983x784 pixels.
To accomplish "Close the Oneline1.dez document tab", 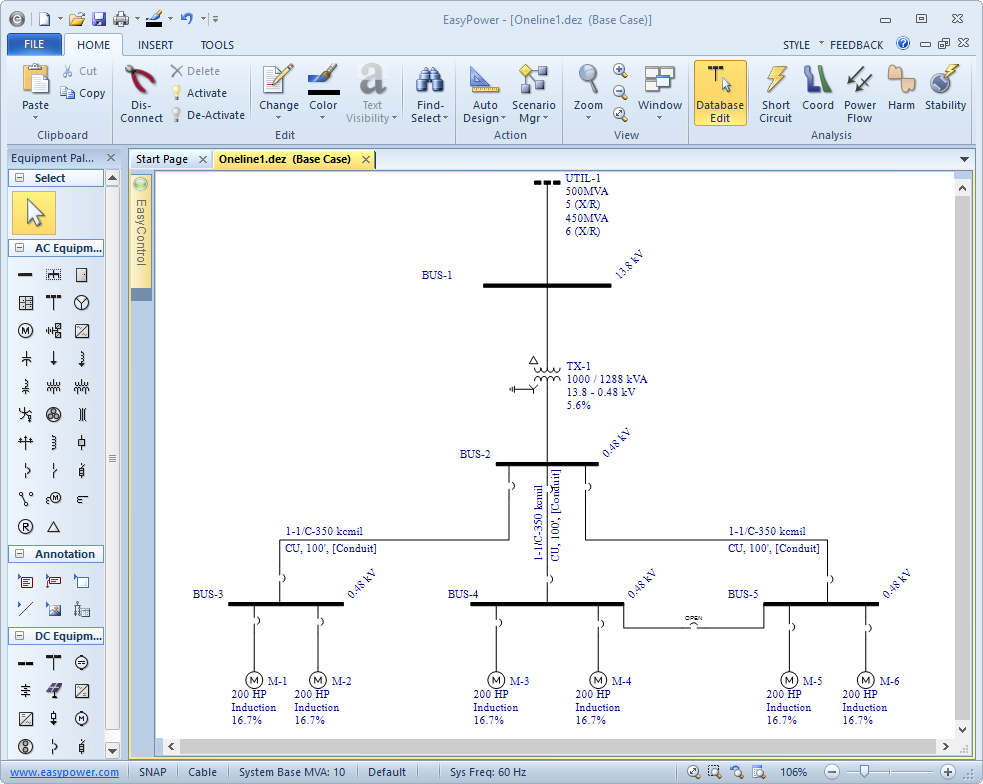I will coord(366,159).
